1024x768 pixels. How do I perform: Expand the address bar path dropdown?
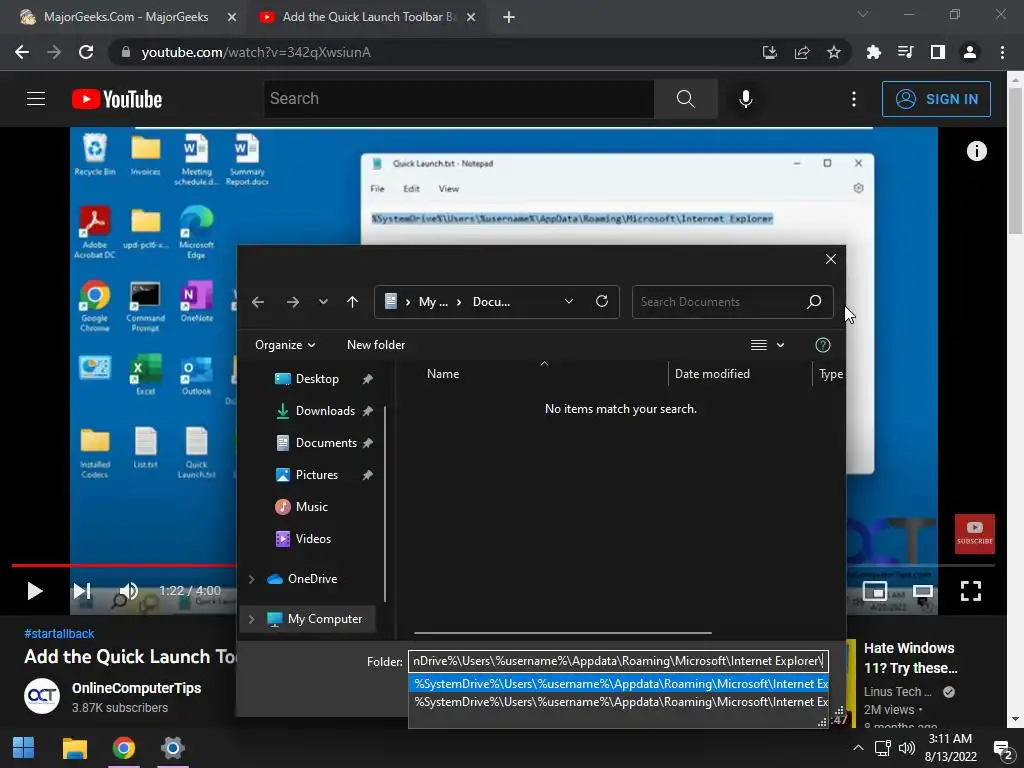pyautogui.click(x=568, y=301)
